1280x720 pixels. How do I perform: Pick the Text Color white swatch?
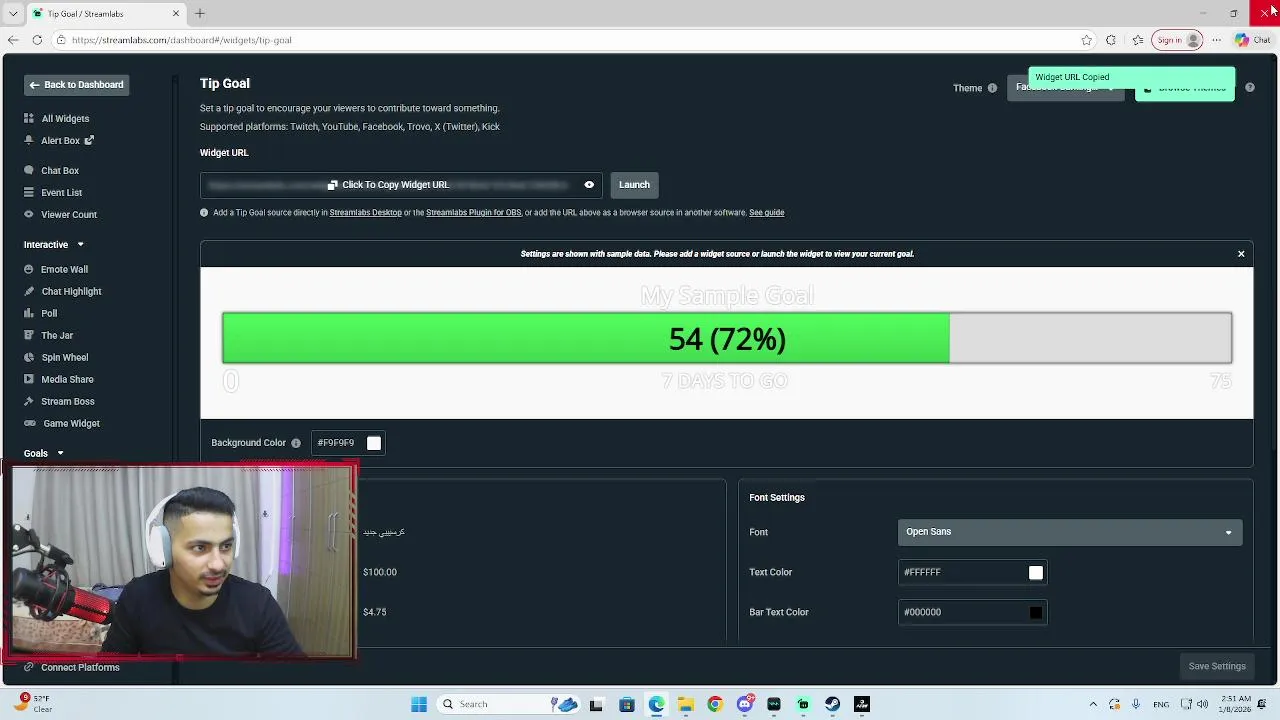coord(1036,572)
